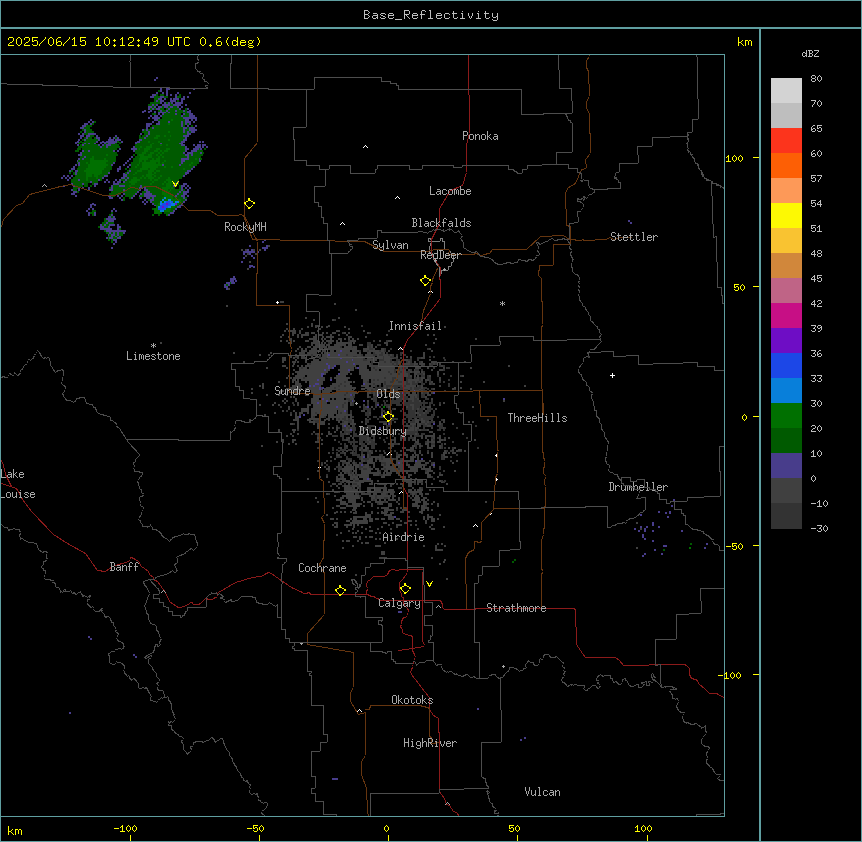Image resolution: width=862 pixels, height=842 pixels.
Task: Click the Didsbury town label
Action: coord(383,431)
